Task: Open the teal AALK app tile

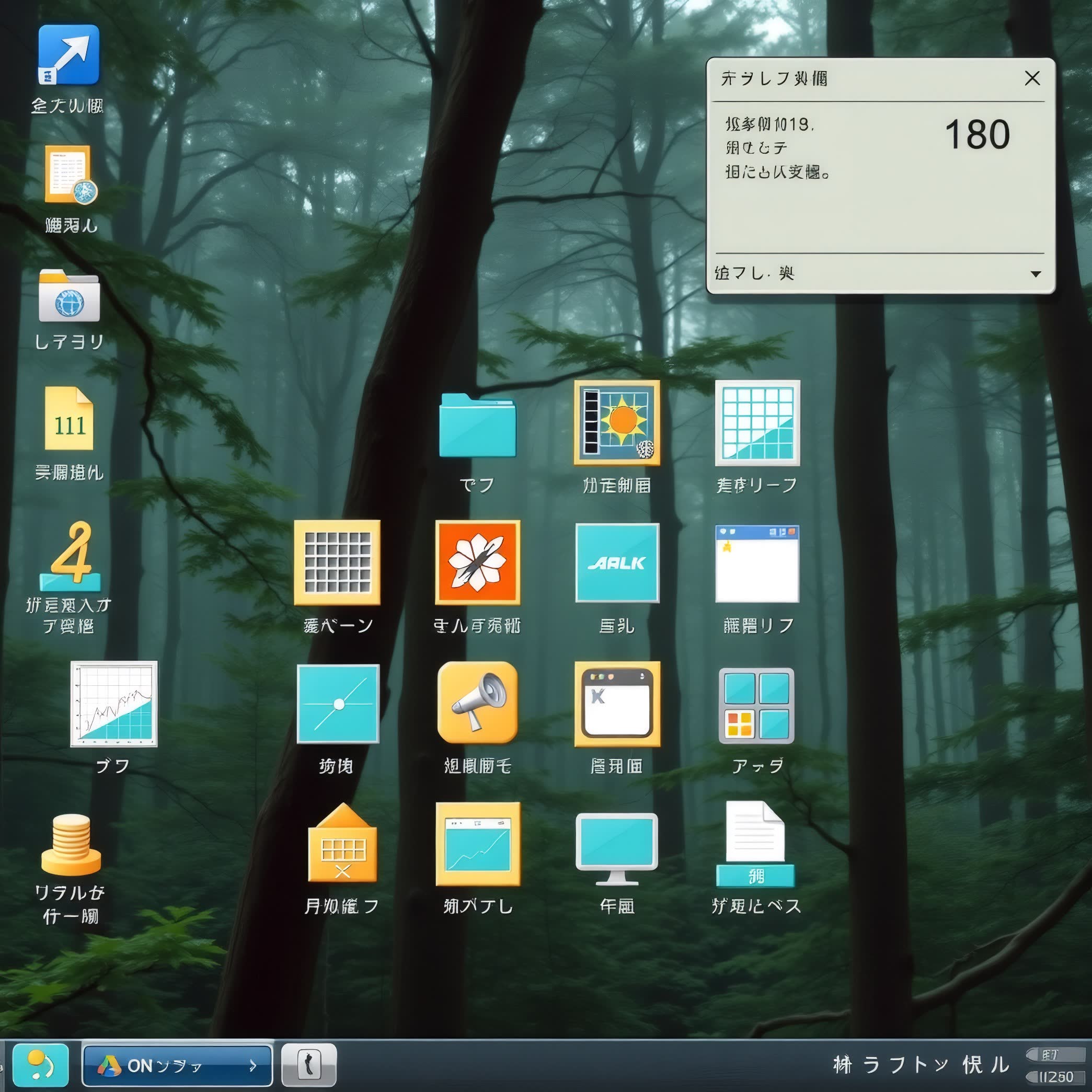Action: coord(617,562)
